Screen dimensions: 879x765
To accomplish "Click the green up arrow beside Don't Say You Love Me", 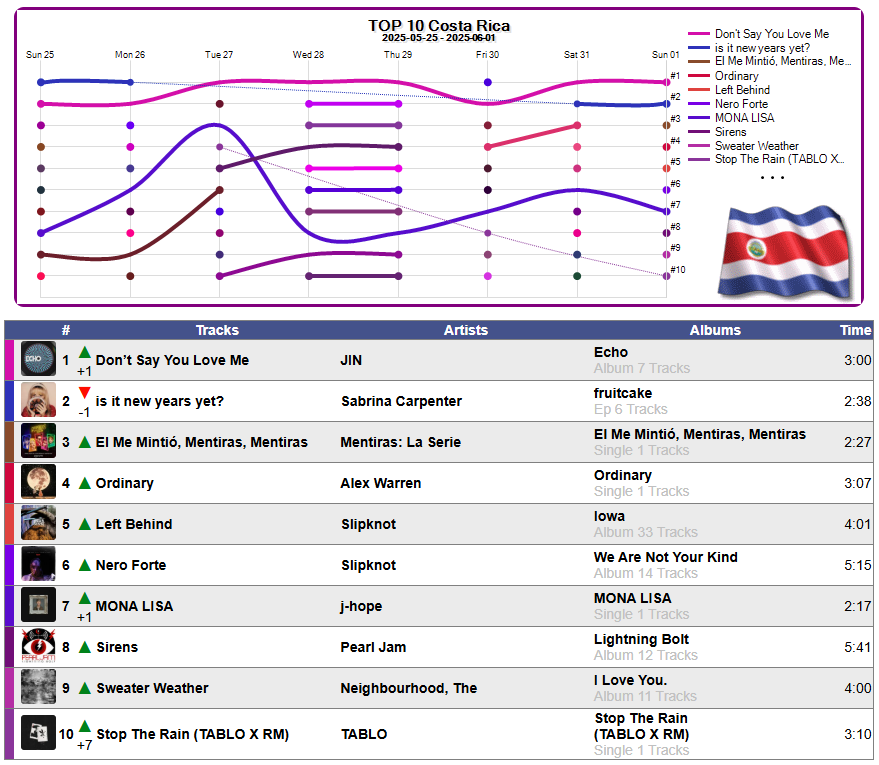I will click(85, 353).
